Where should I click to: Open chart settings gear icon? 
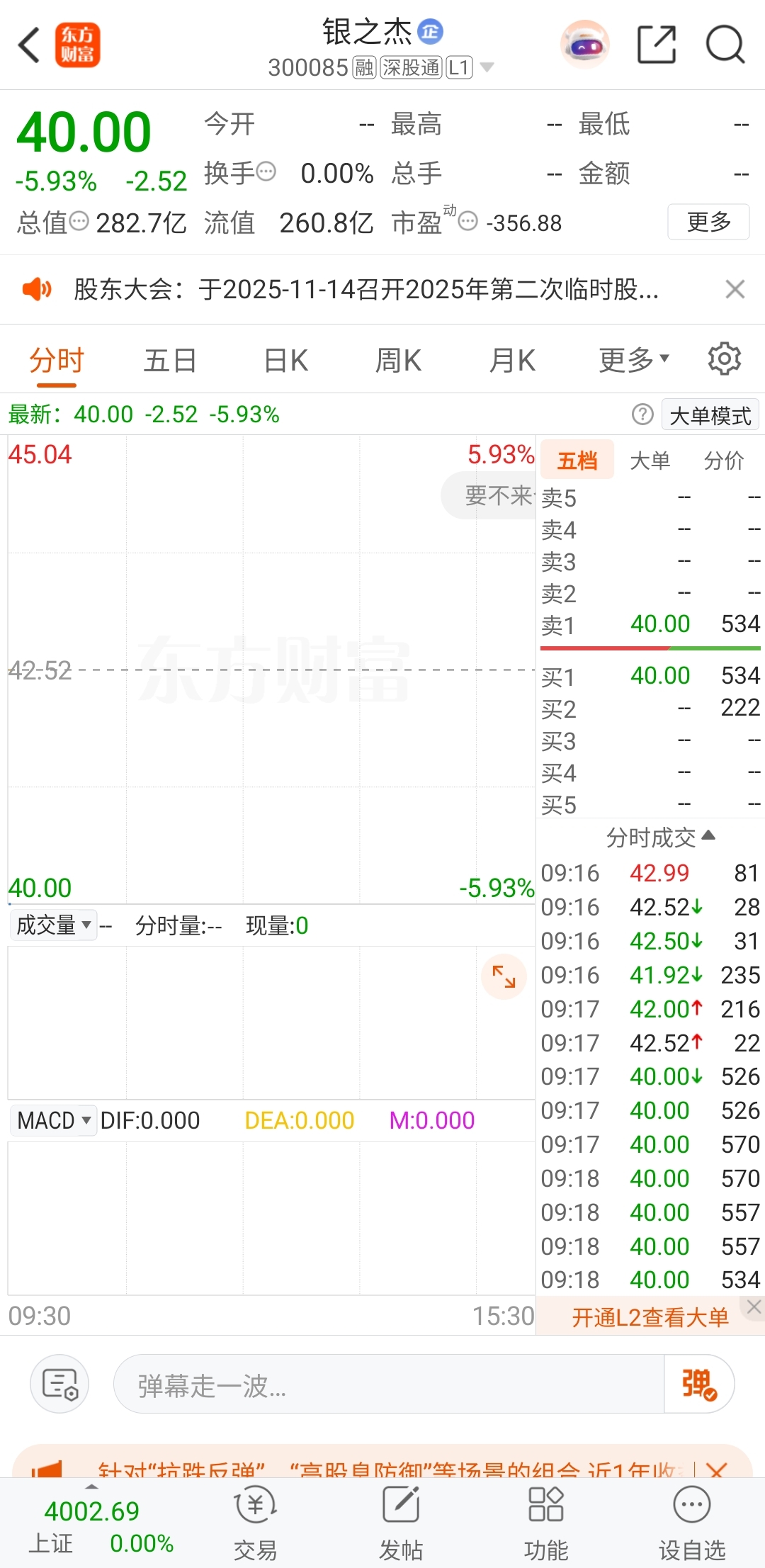click(725, 359)
